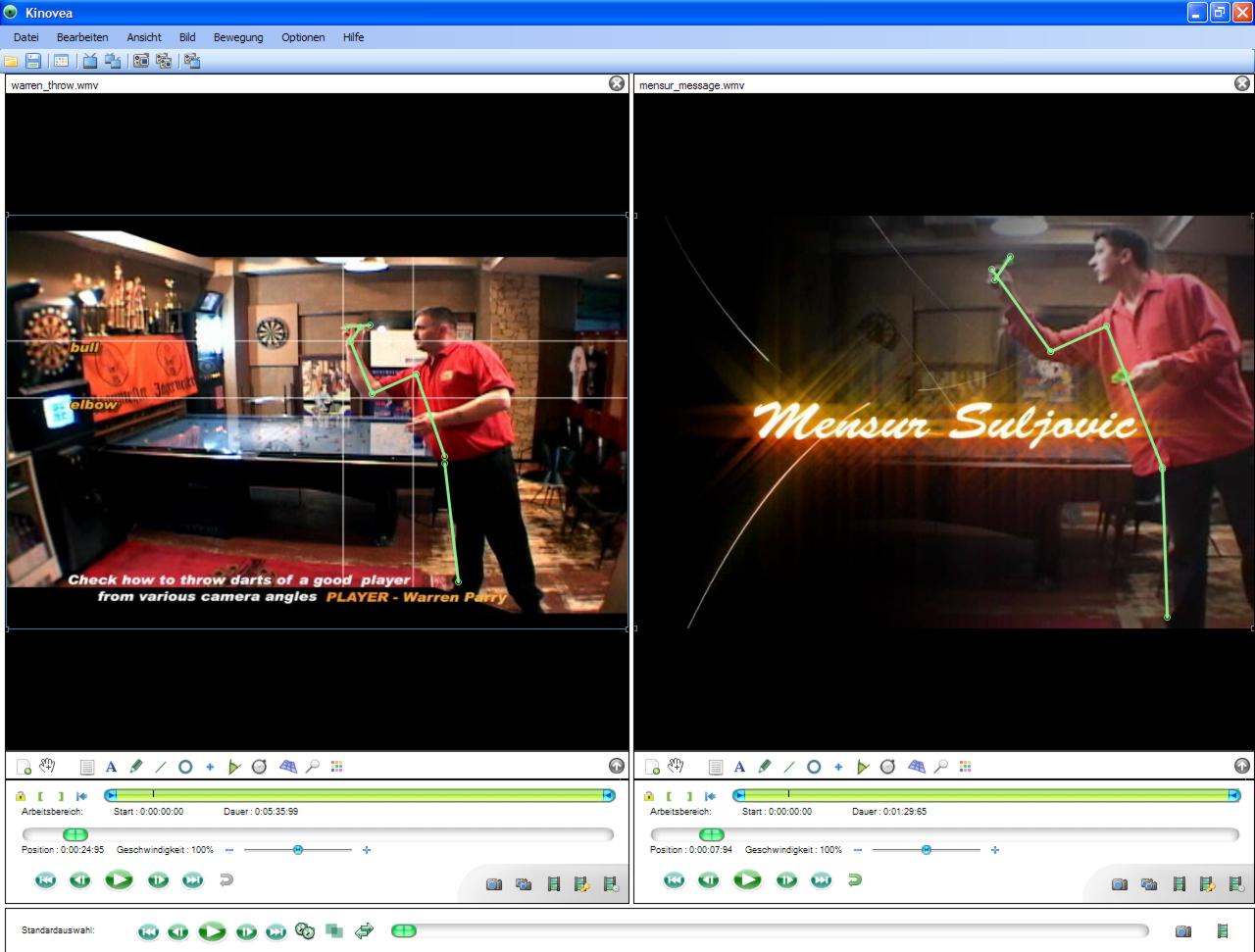This screenshot has width=1255, height=952.
Task: Switch to one playback screen layout
Action: 90,61
